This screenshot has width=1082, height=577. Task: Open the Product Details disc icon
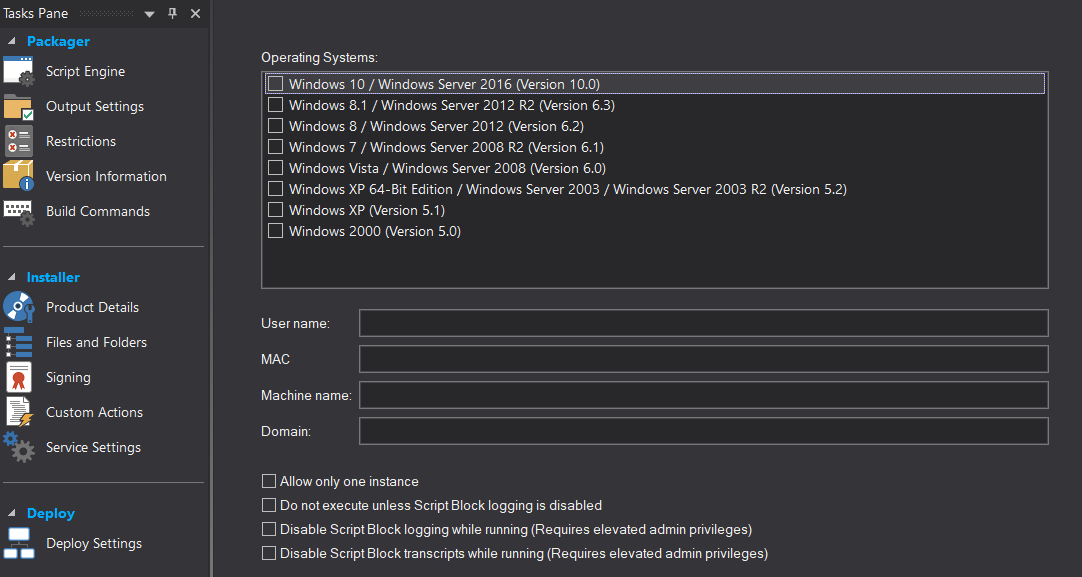pyautogui.click(x=19, y=307)
